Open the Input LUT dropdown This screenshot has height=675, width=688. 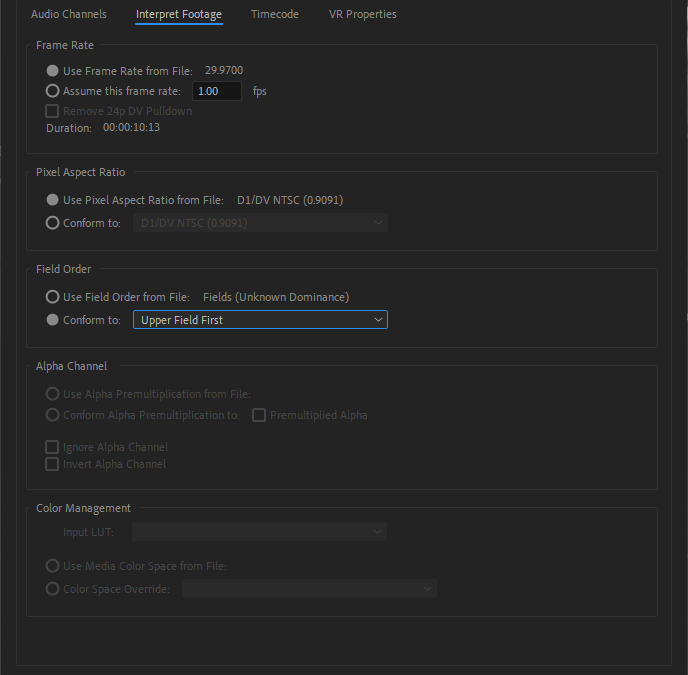click(x=260, y=533)
